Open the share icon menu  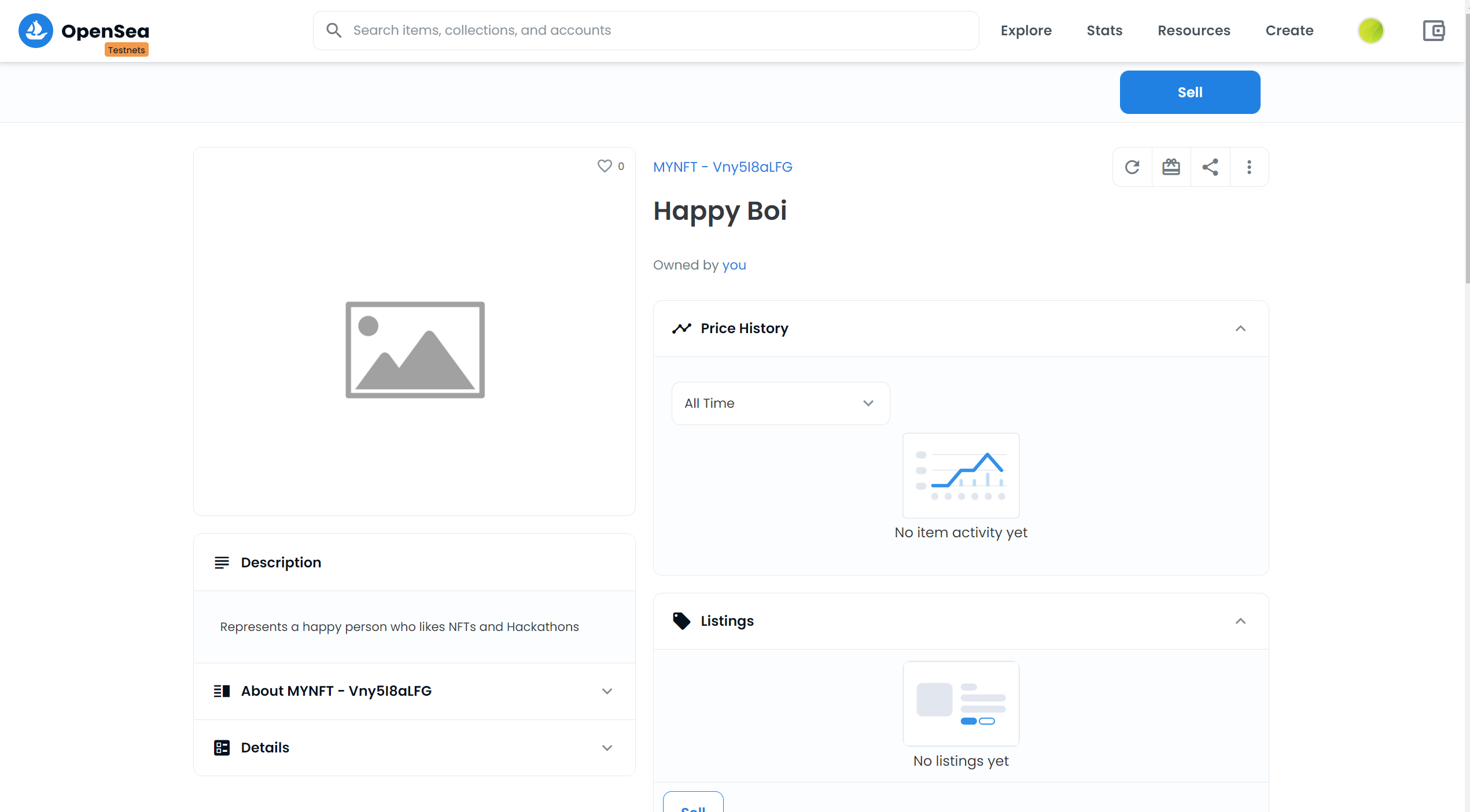tap(1210, 167)
